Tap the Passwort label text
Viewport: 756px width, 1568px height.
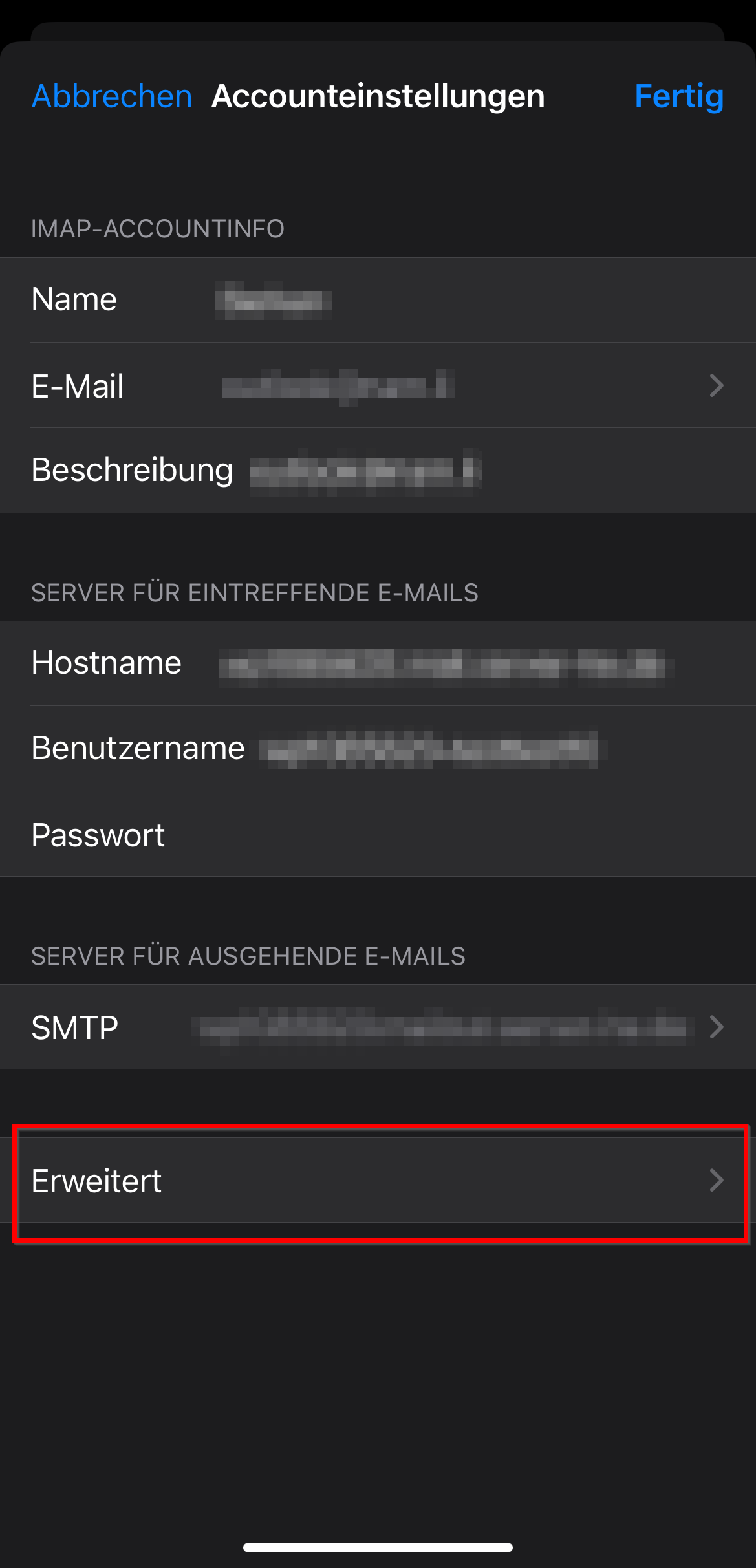[98, 835]
